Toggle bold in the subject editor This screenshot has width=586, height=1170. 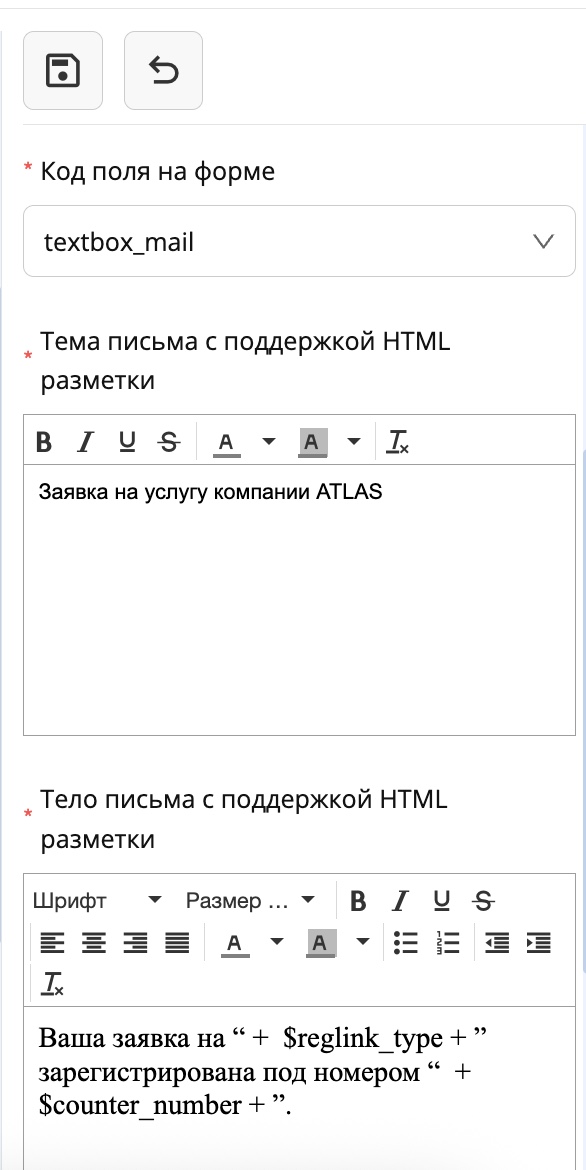(44, 440)
